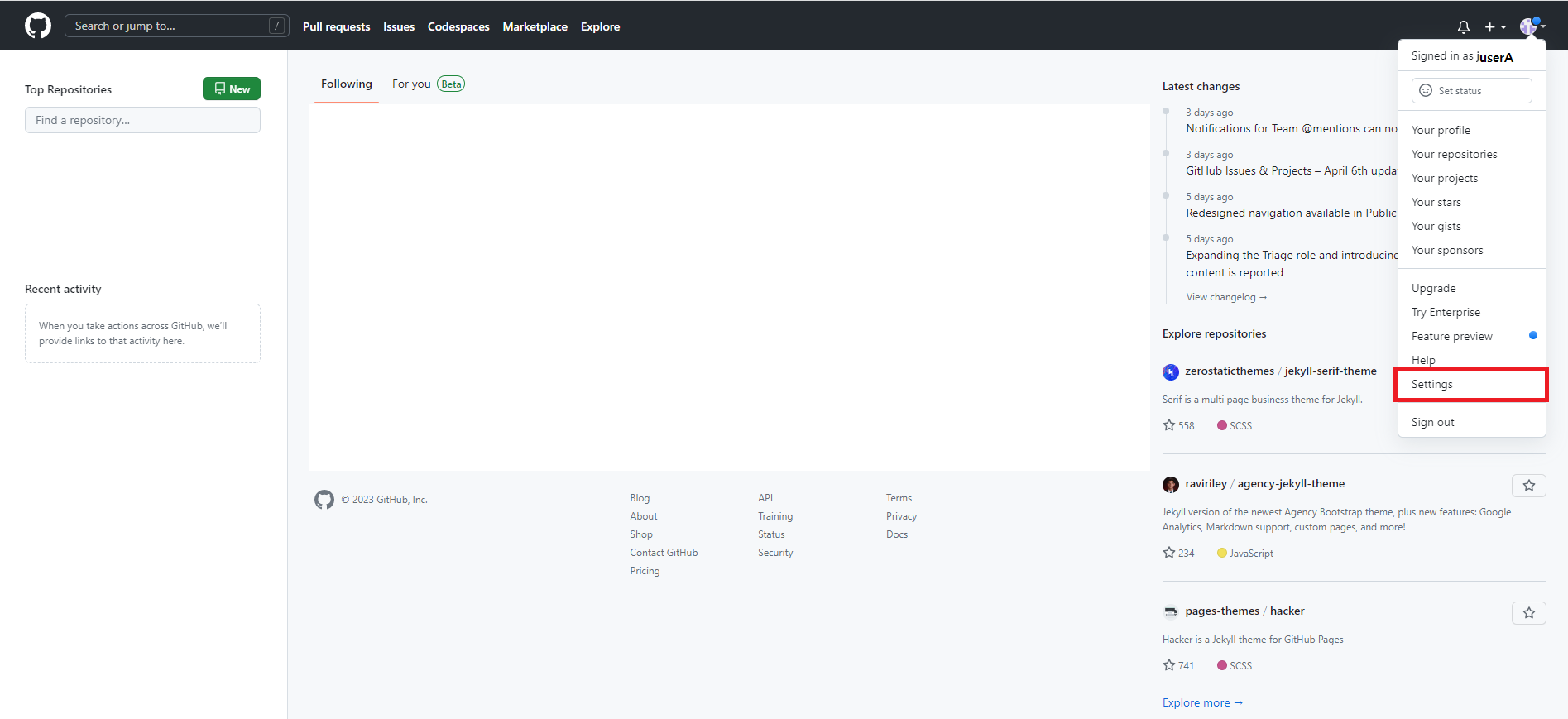This screenshot has height=719, width=1568.
Task: Star the ravirirley agency-jekyll-theme repository
Action: (1529, 486)
